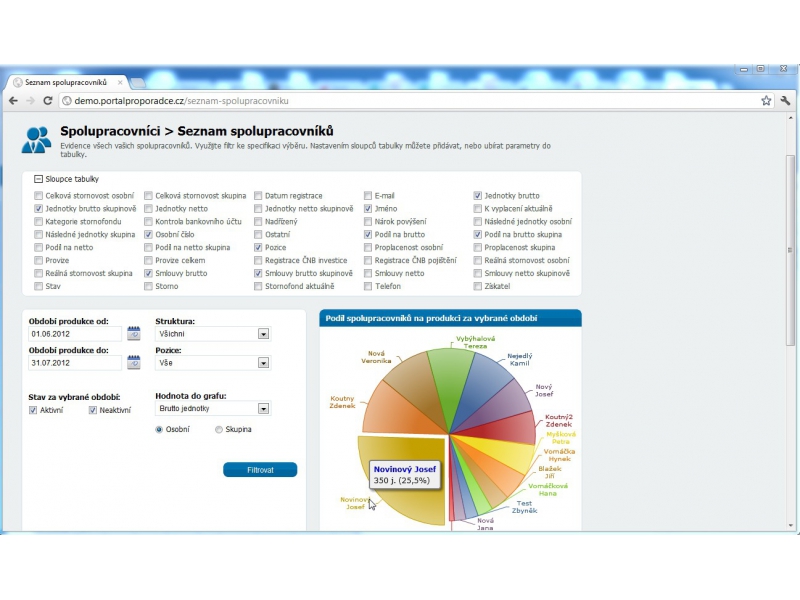The height and width of the screenshot is (600, 800).
Task: Uncheck the Jednotky brutto column
Action: (x=477, y=196)
